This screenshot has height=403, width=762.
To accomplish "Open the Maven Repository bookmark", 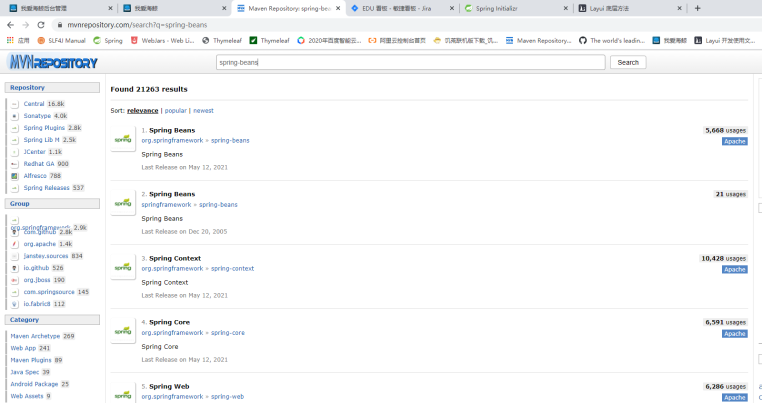I will 538,40.
